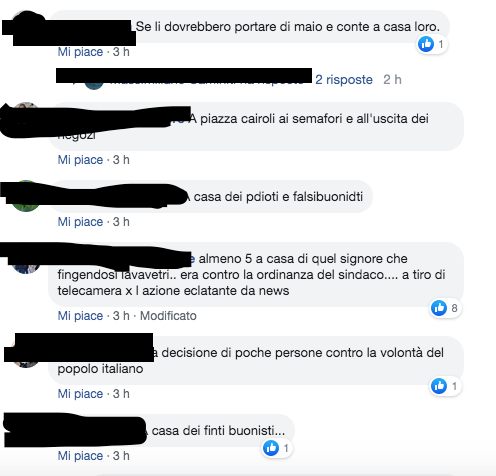
Task: Click the '3 h' timestamp on first comment
Action: tap(121, 52)
